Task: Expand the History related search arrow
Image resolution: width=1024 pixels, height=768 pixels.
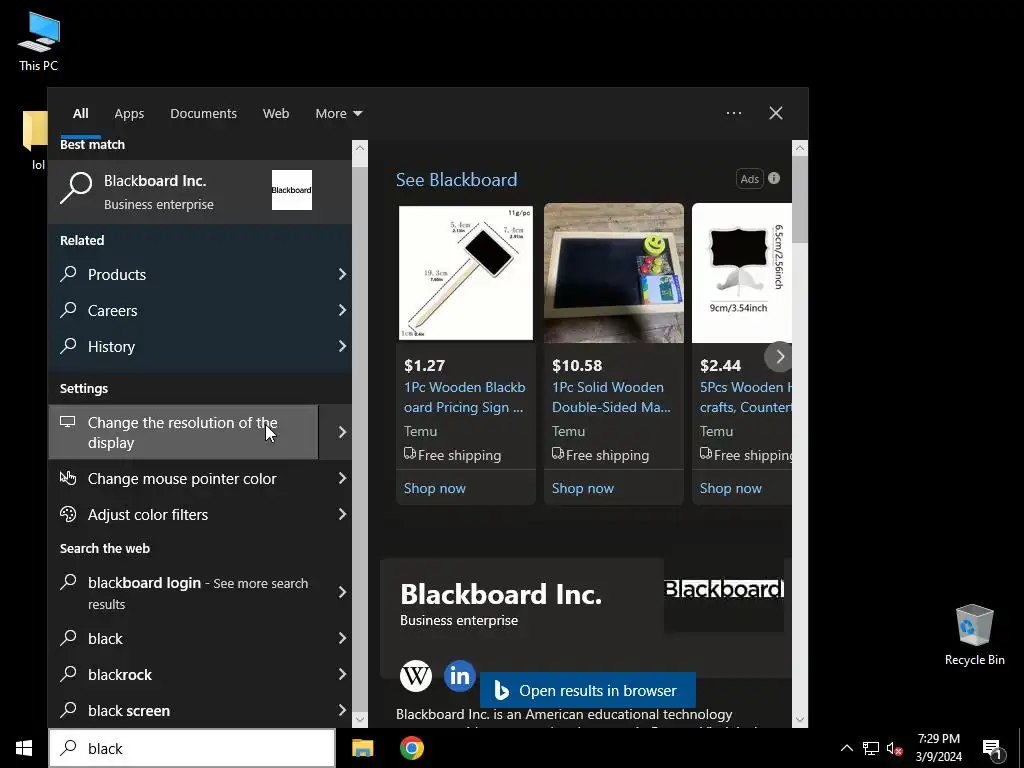Action: click(342, 346)
